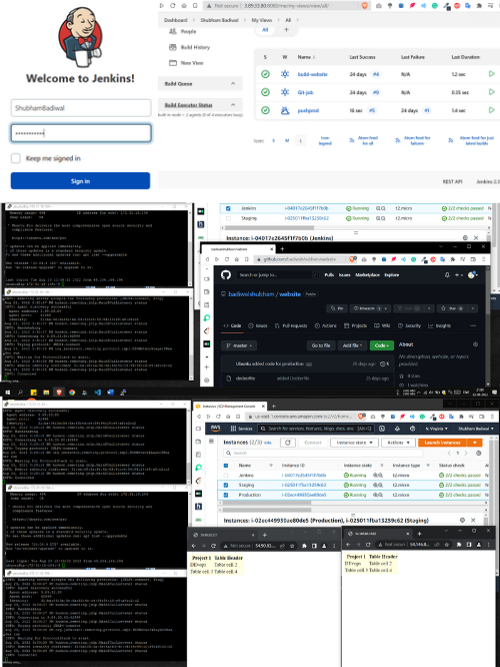The height and width of the screenshot is (667, 500).
Task: Open the Git-job job link
Action: point(305,92)
